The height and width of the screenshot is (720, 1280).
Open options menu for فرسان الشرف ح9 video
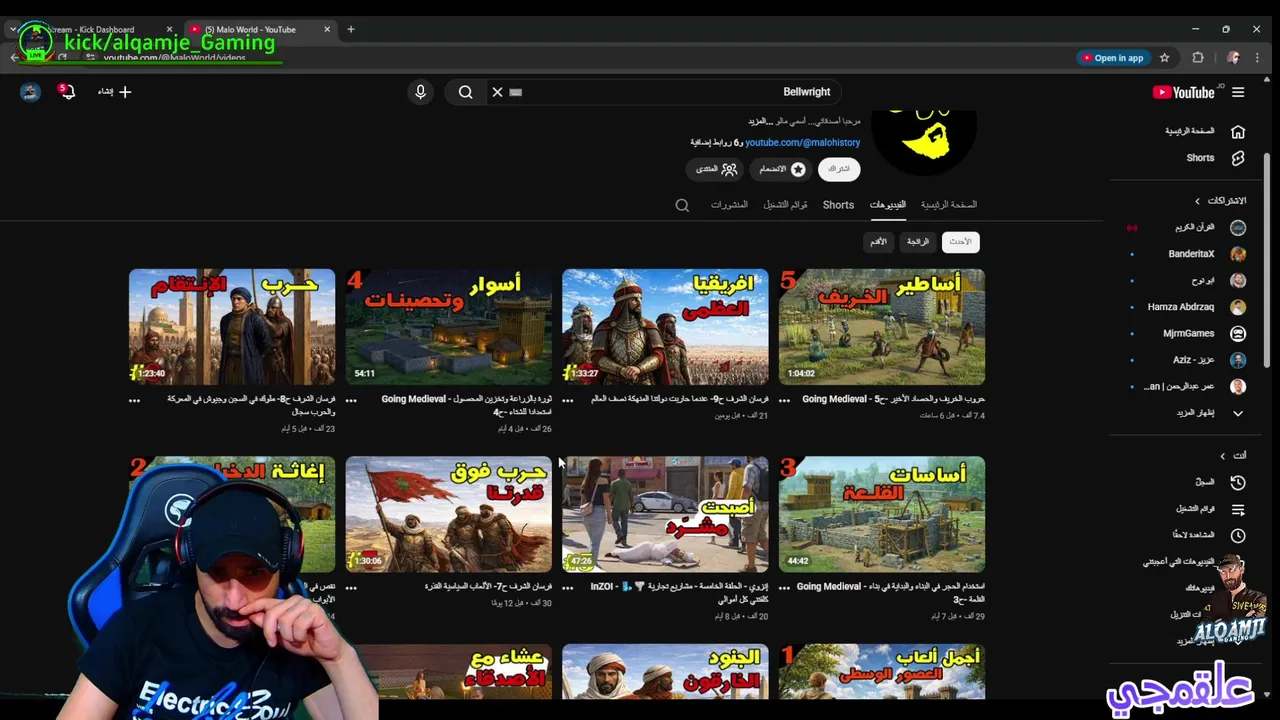click(568, 400)
